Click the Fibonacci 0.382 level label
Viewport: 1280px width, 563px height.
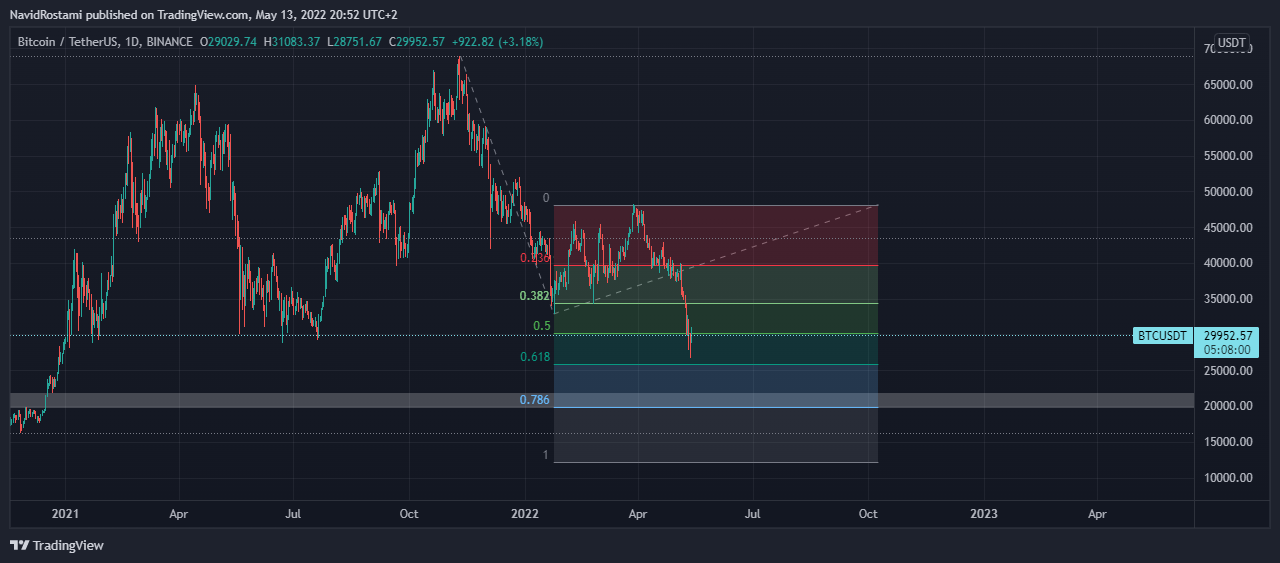pos(535,296)
